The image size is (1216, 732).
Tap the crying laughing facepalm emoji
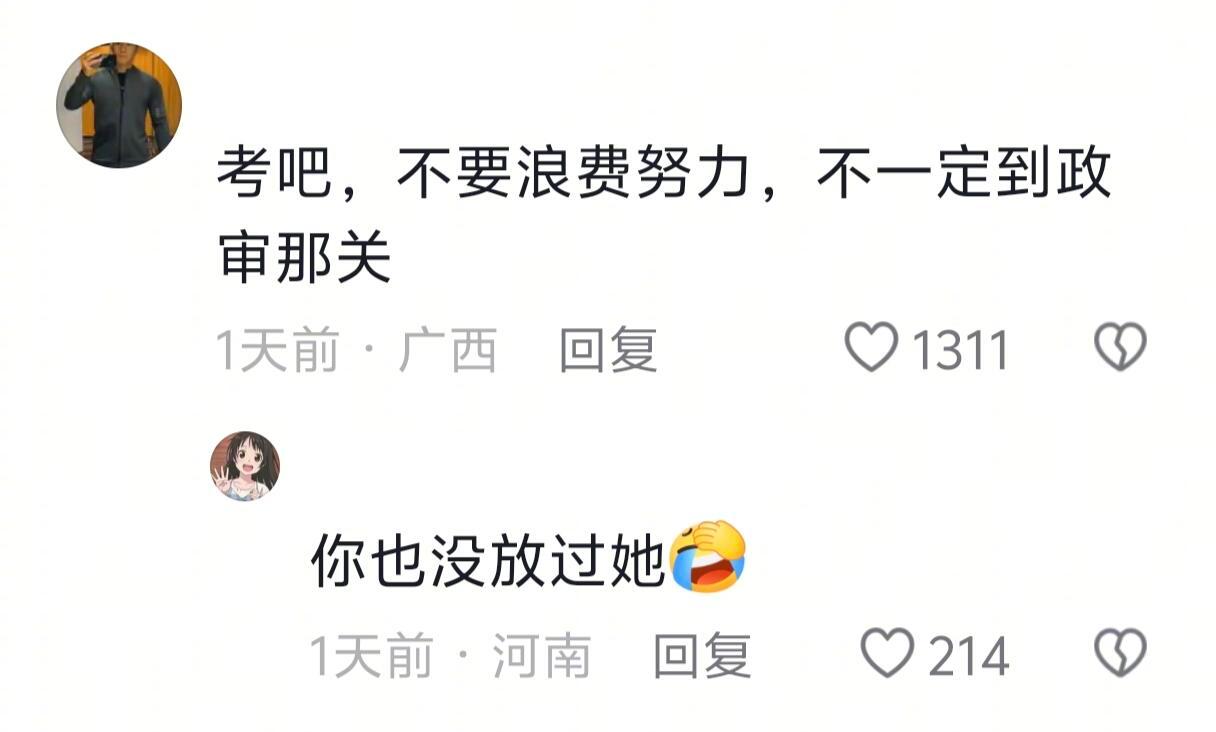pyautogui.click(x=708, y=557)
